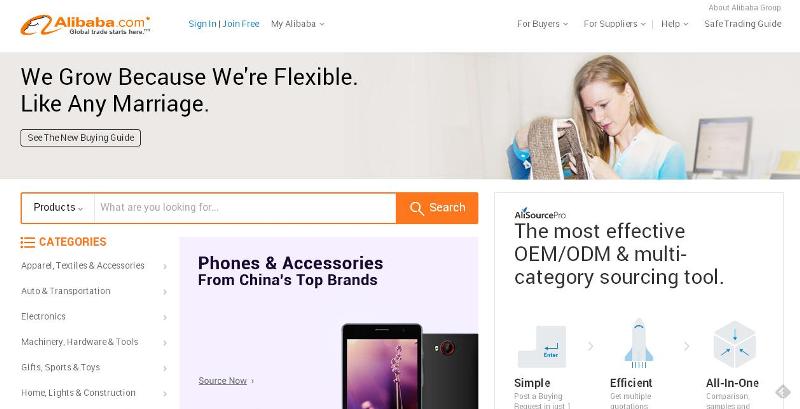Viewport: 800px width, 409px height.
Task: Click the magnifier icon in Search button
Action: tap(416, 208)
